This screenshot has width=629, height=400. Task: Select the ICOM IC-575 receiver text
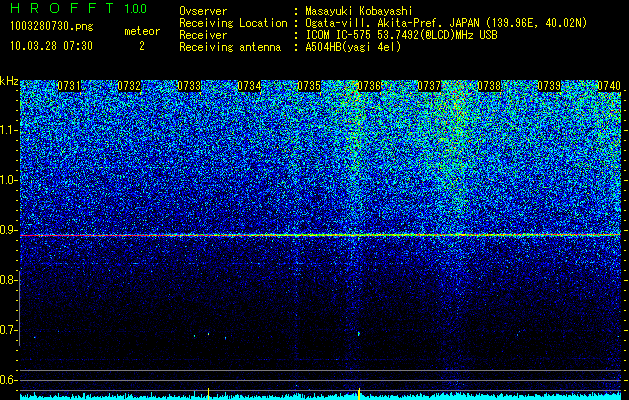tap(401, 35)
